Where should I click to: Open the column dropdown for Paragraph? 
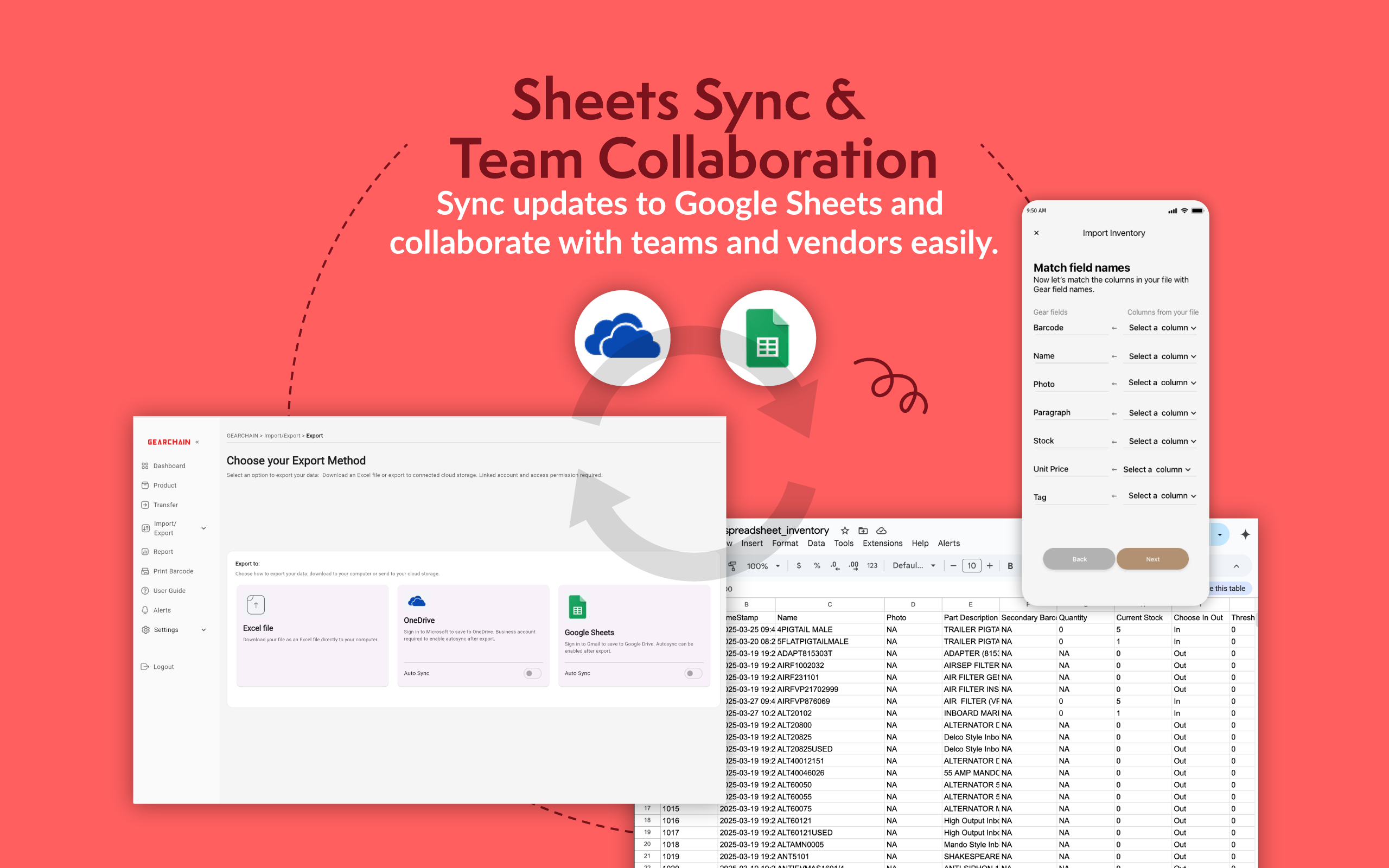tap(1162, 413)
